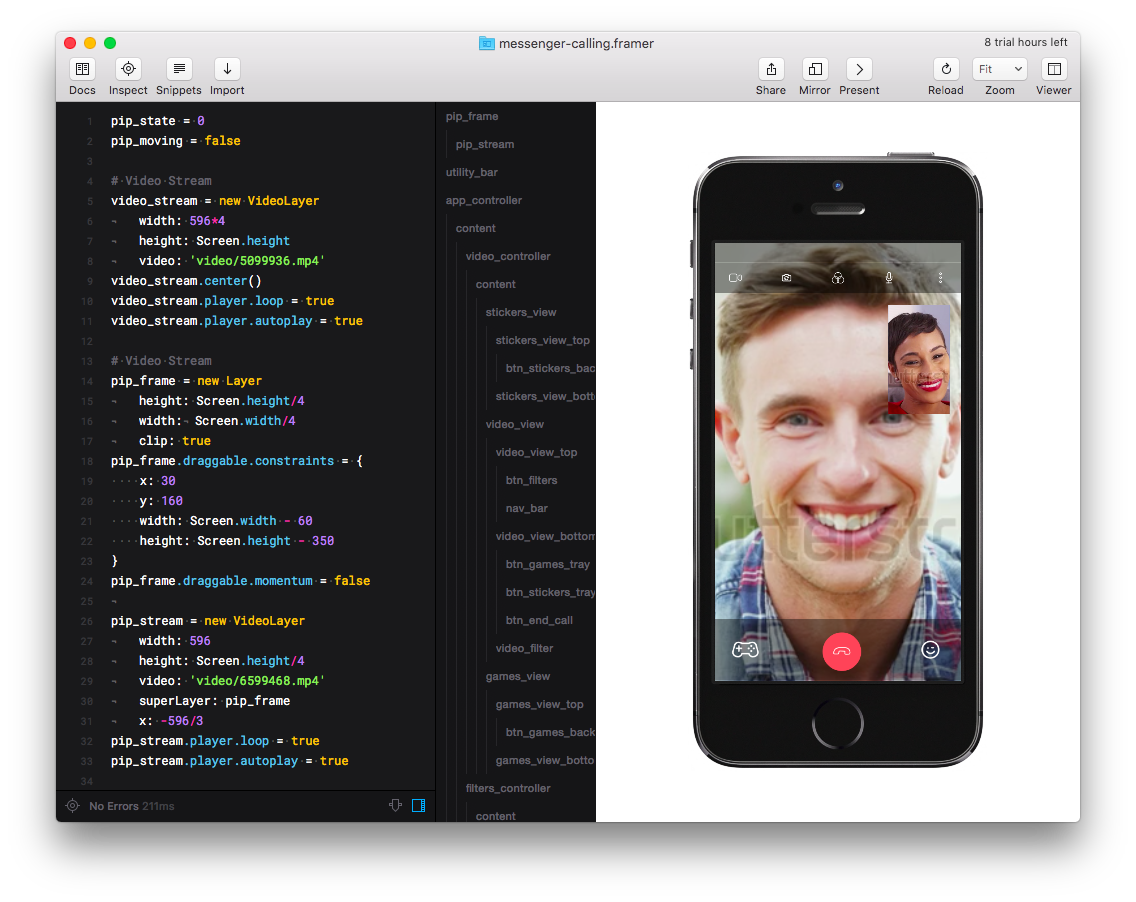Tap the games controller icon in preview
The width and height of the screenshot is (1136, 902).
tap(745, 650)
